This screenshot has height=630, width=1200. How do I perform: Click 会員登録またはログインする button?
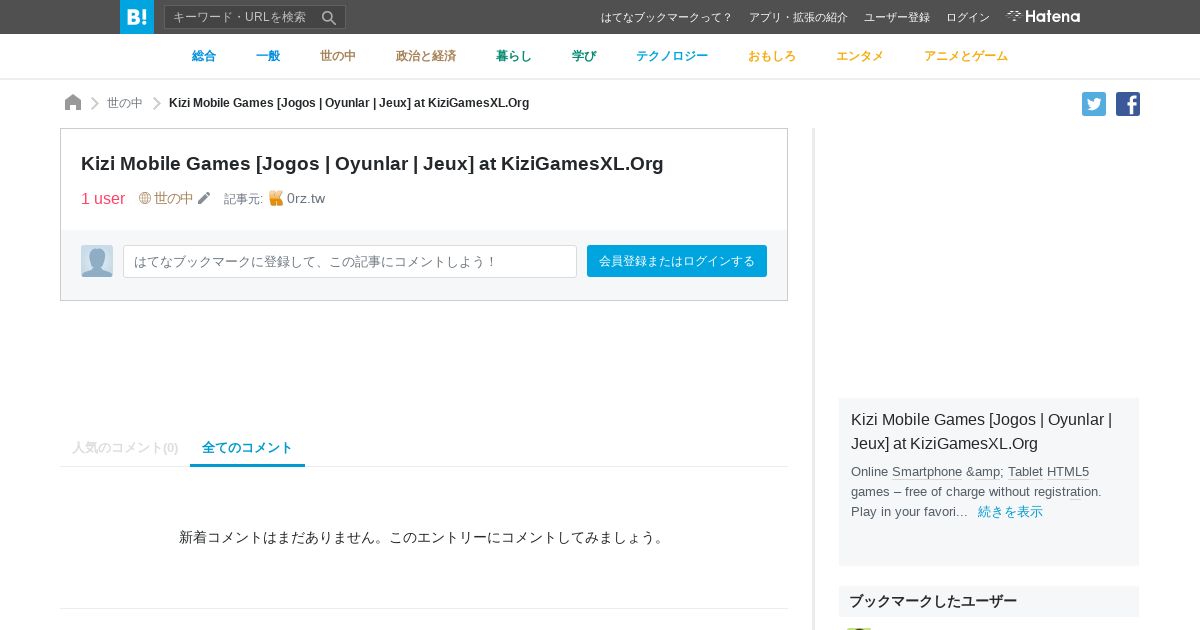point(677,261)
